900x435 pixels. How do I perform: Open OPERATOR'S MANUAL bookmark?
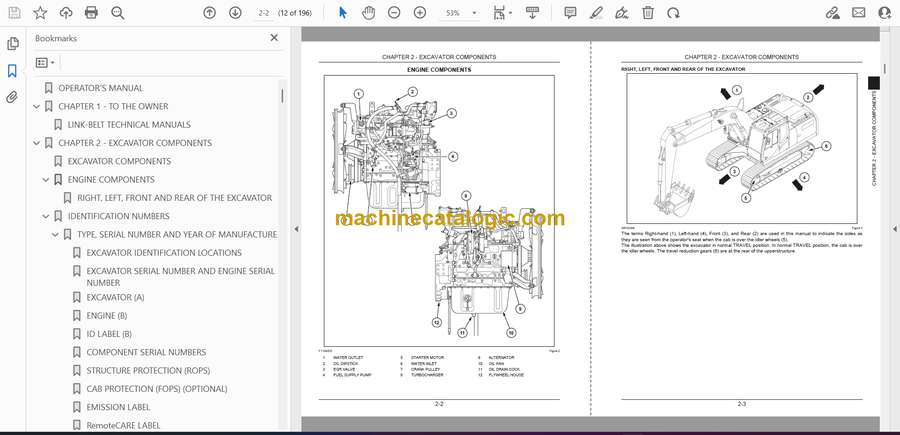click(x=101, y=88)
